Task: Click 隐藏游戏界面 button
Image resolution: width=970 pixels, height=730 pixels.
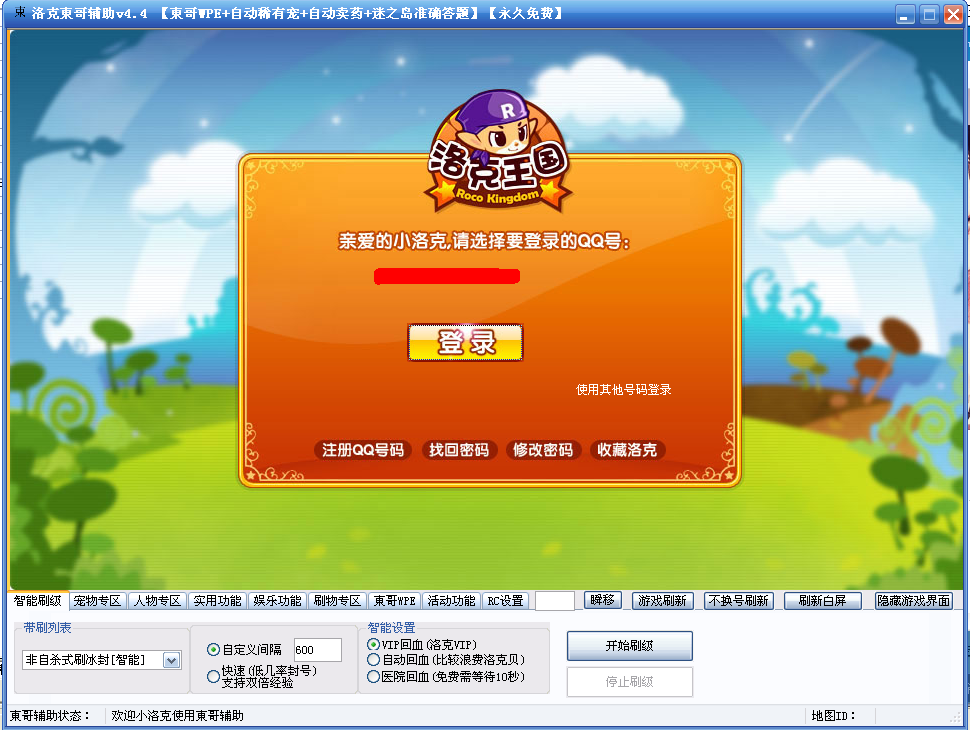Action: click(x=914, y=601)
